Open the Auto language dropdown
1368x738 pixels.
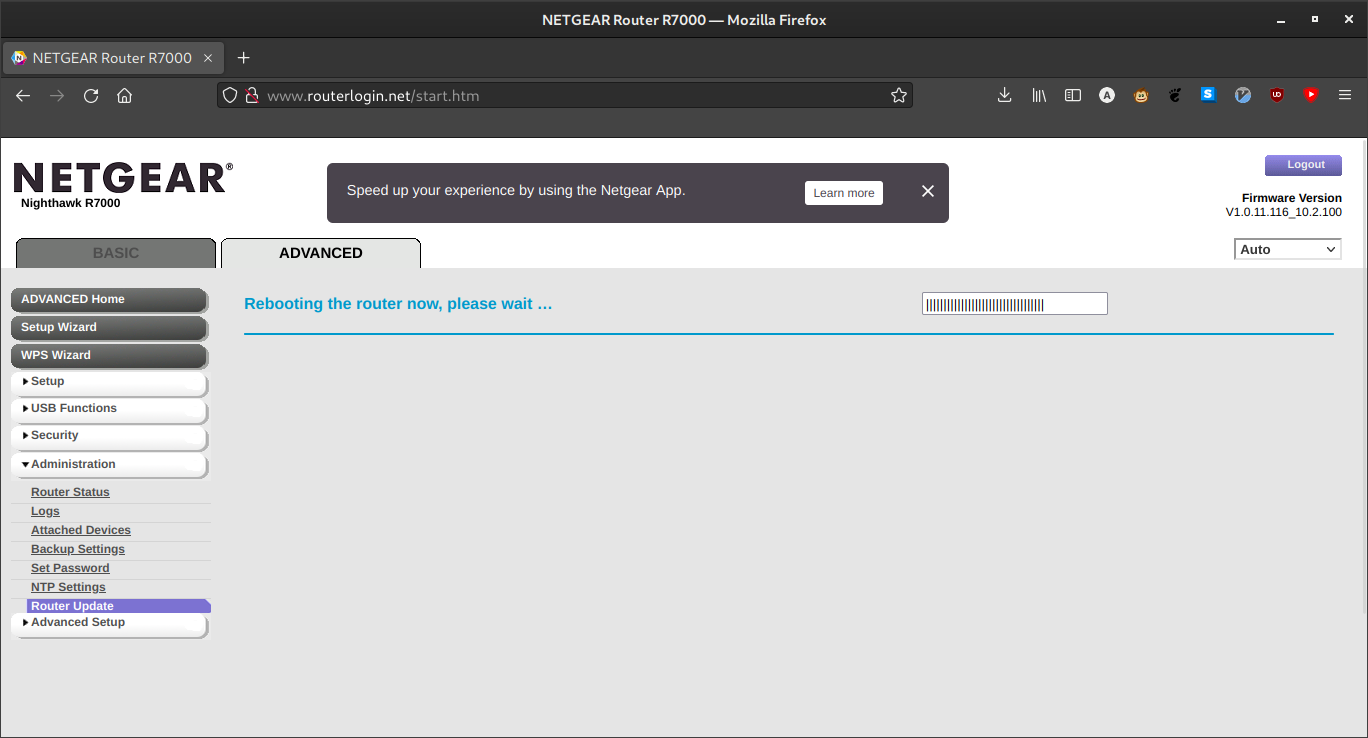pyautogui.click(x=1288, y=249)
